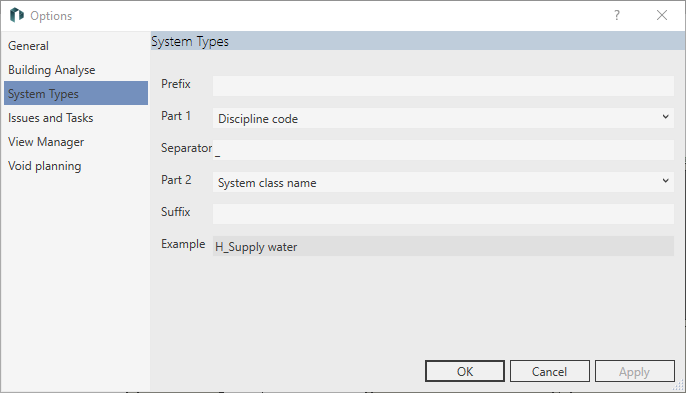686x393 pixels.
Task: Click the help question mark icon
Action: point(617,15)
